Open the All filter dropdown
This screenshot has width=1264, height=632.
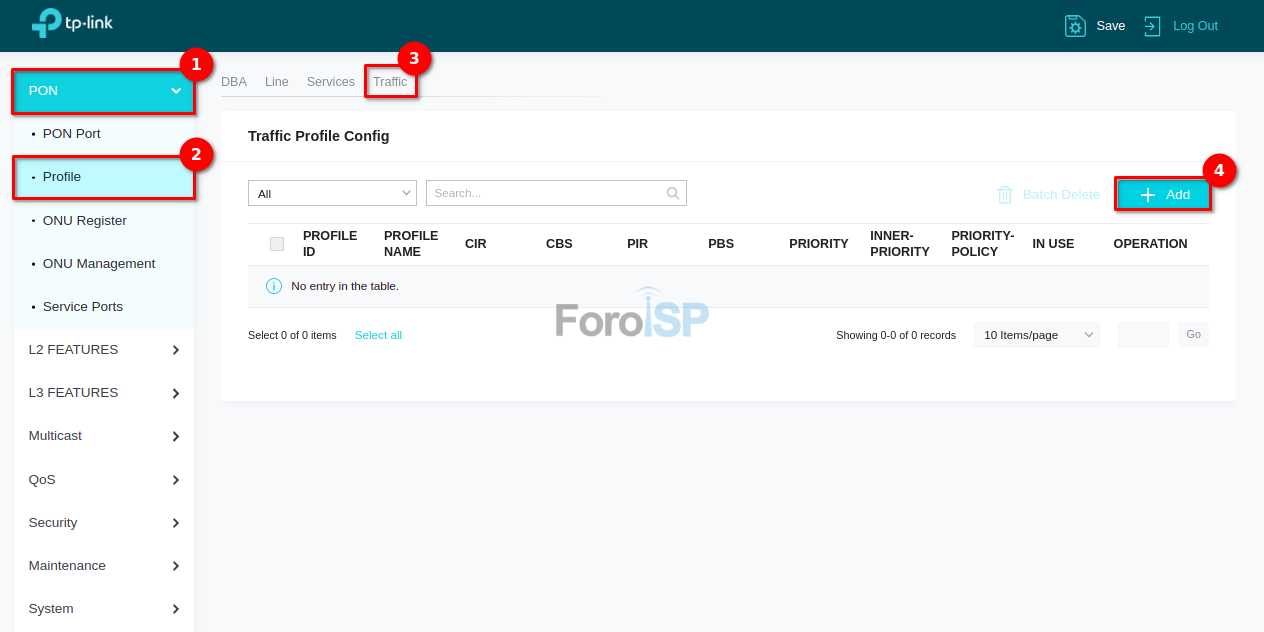tap(332, 193)
